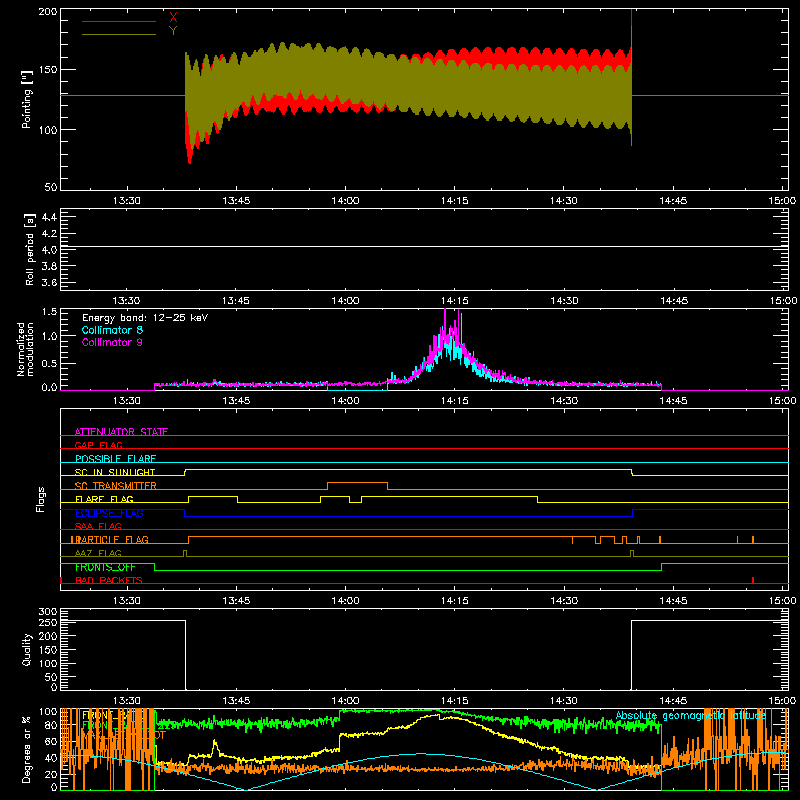This screenshot has width=800, height=800.
Task: Click the FLARE_FLAG label
Action: click(x=104, y=499)
